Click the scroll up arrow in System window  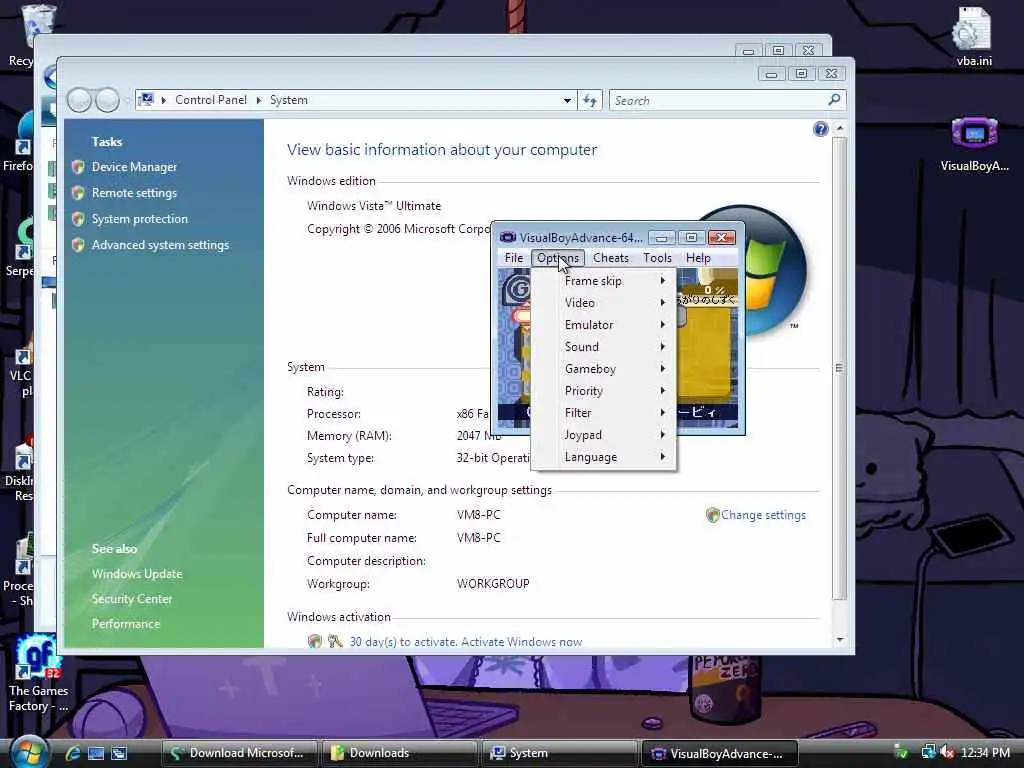[840, 128]
